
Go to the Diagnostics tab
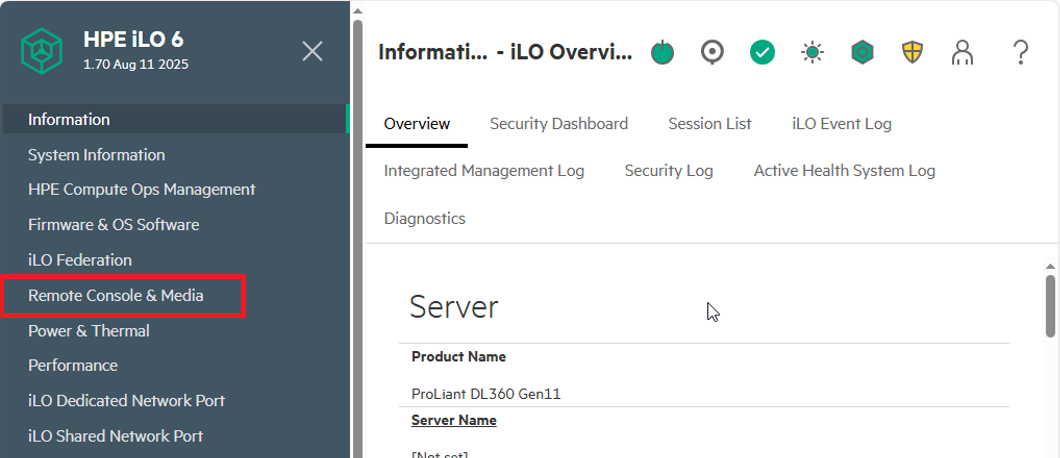coord(424,218)
